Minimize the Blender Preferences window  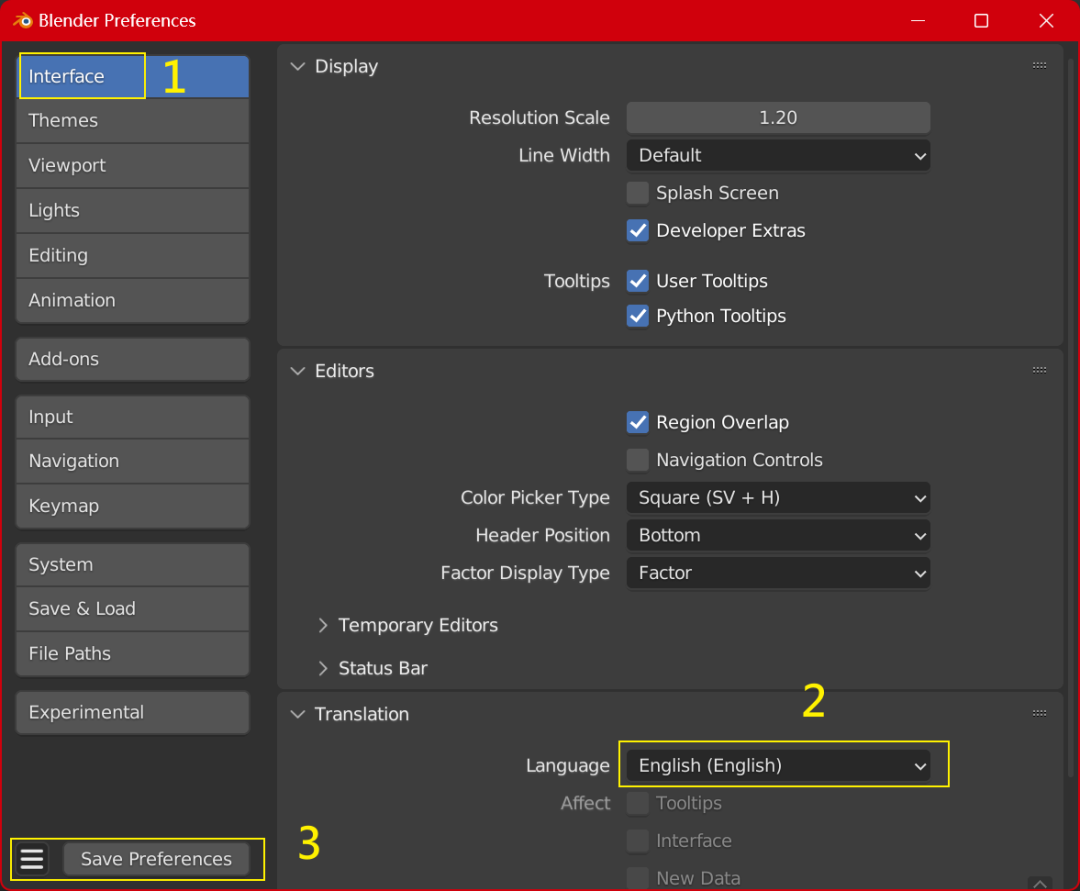coord(917,21)
